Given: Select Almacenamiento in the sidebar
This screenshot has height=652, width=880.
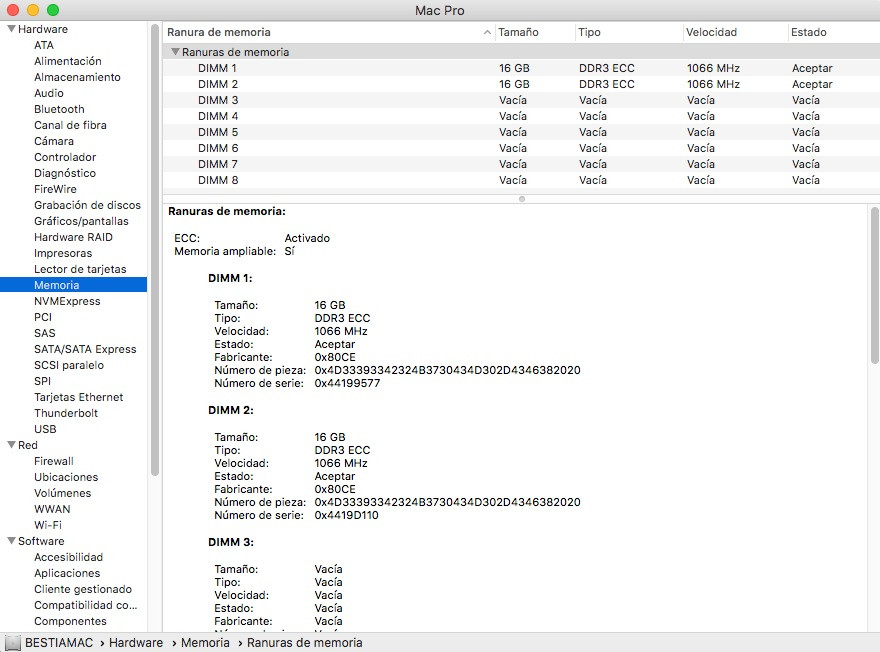Looking at the screenshot, I should tap(77, 77).
